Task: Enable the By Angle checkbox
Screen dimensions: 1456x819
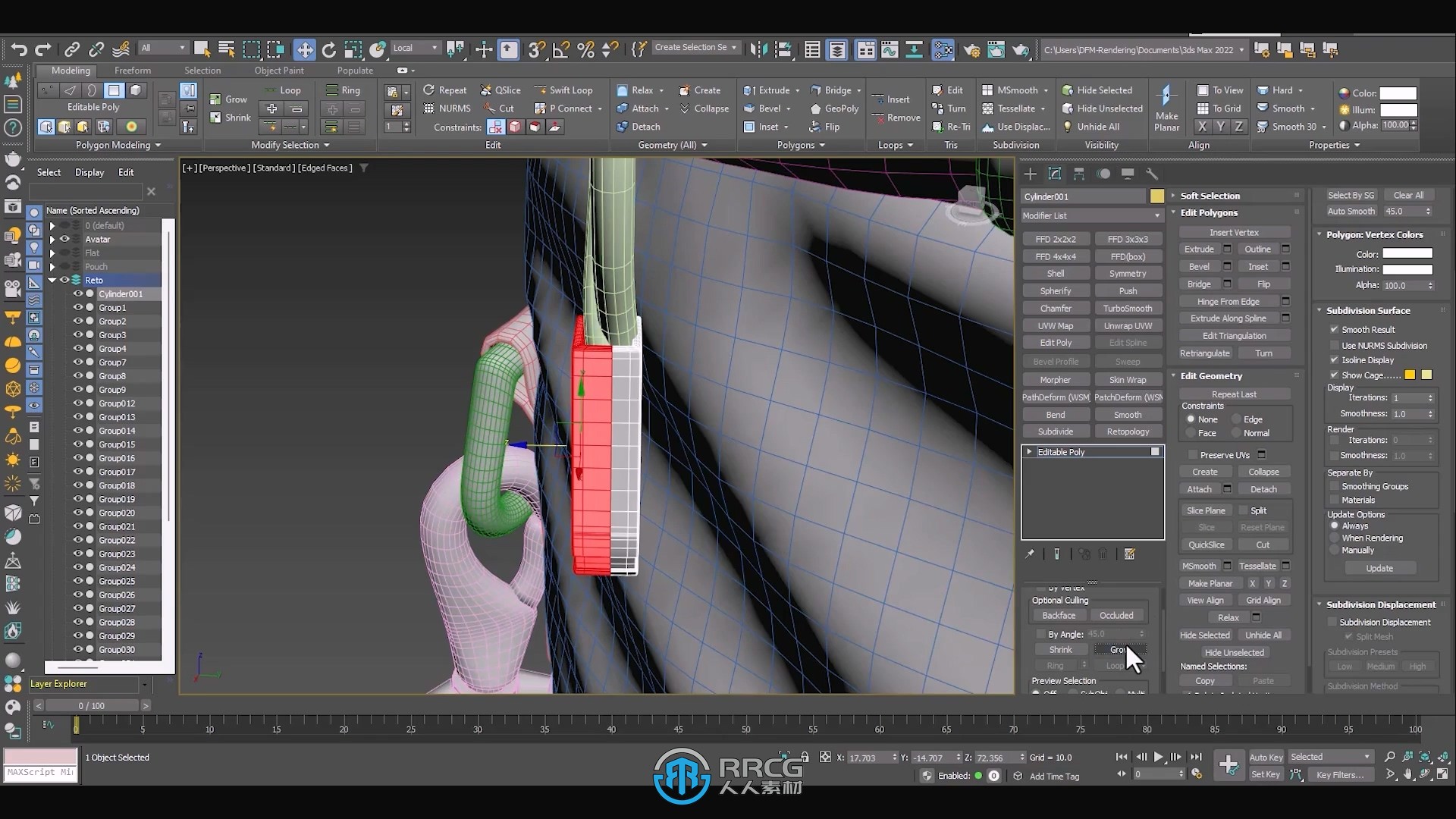Action: [1041, 634]
